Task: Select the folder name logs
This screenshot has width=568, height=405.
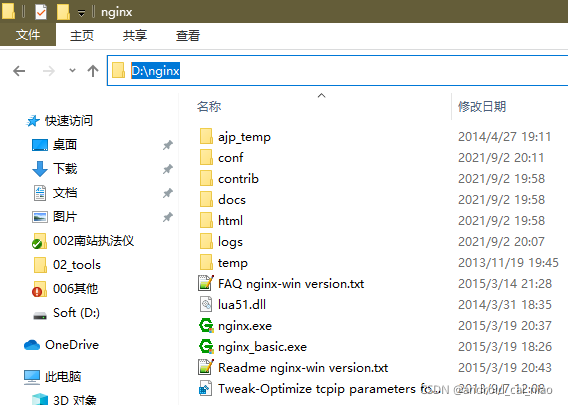Action: 230,242
